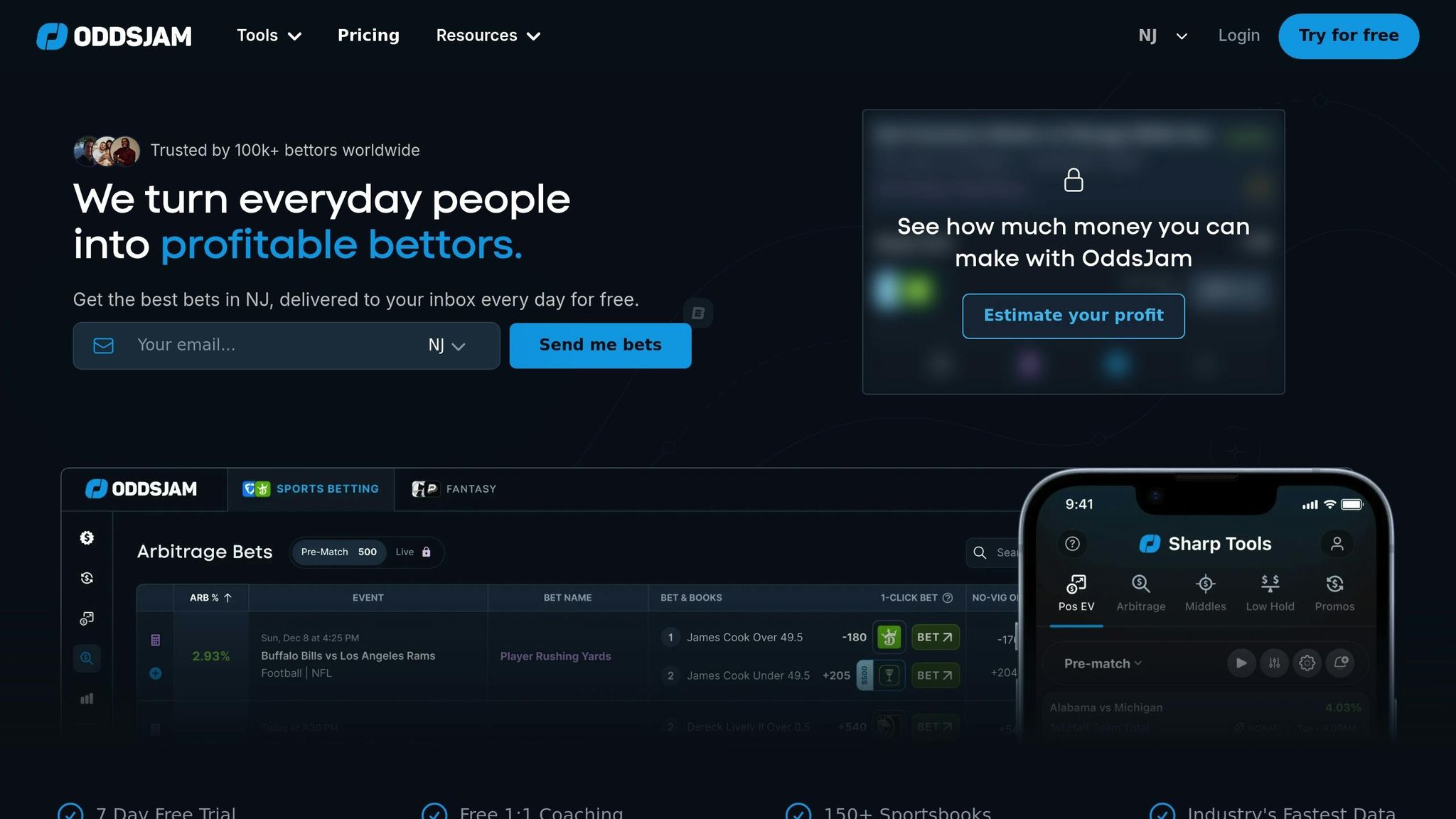Click the refresh-dollar sidebar icon
This screenshot has width=1456, height=819.
87,578
